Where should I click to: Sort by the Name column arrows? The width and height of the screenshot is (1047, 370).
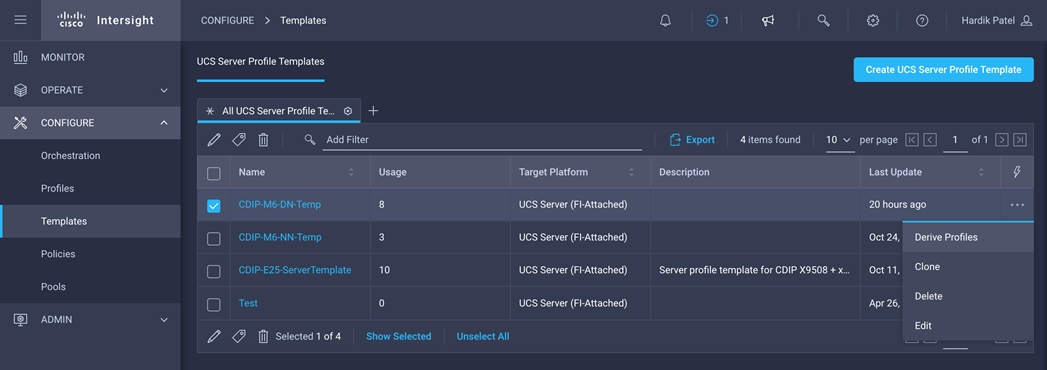(351, 172)
